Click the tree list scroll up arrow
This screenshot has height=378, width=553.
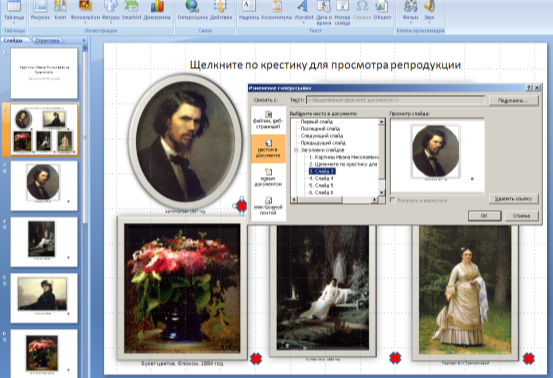tap(381, 122)
